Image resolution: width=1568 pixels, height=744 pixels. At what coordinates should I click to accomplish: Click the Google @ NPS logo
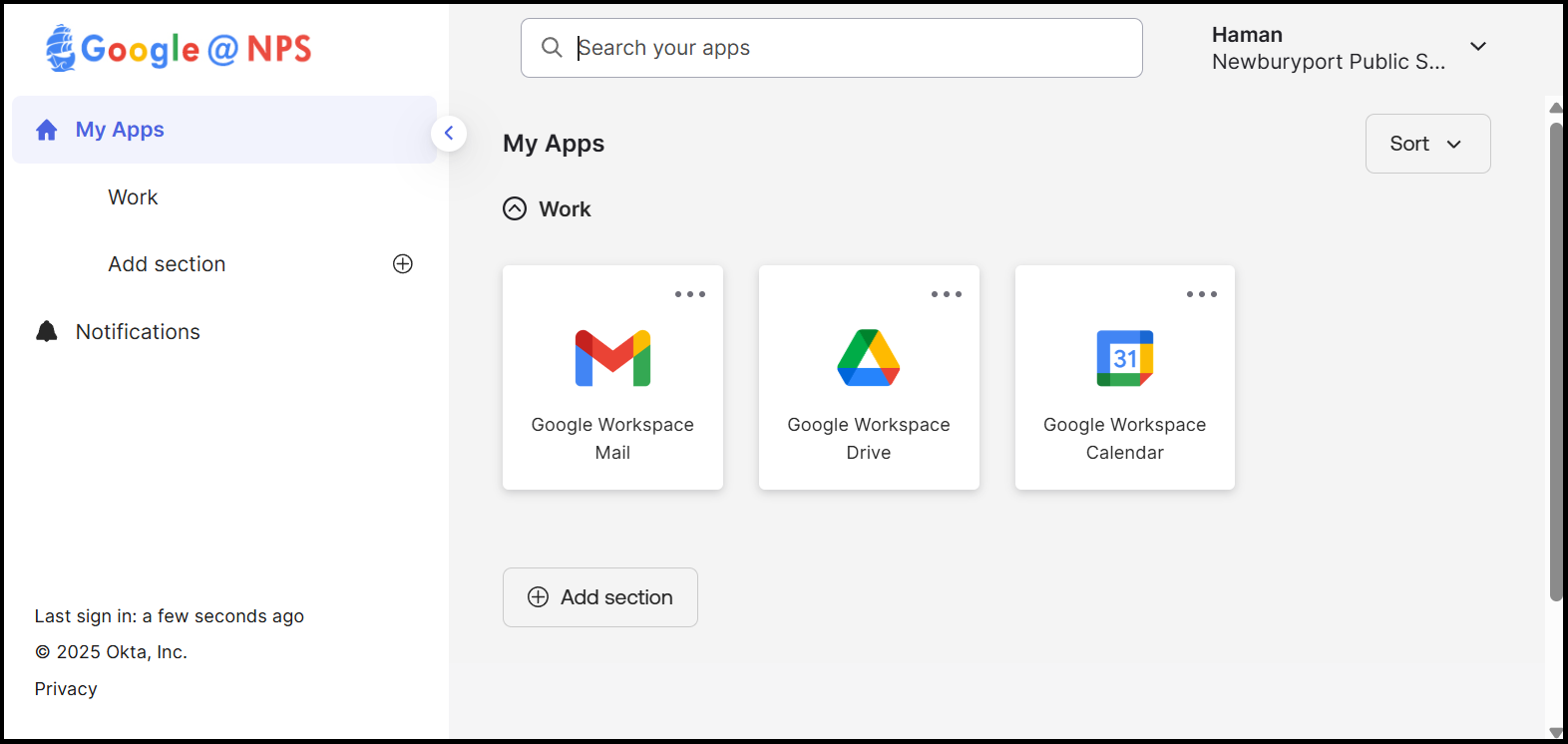(x=179, y=48)
